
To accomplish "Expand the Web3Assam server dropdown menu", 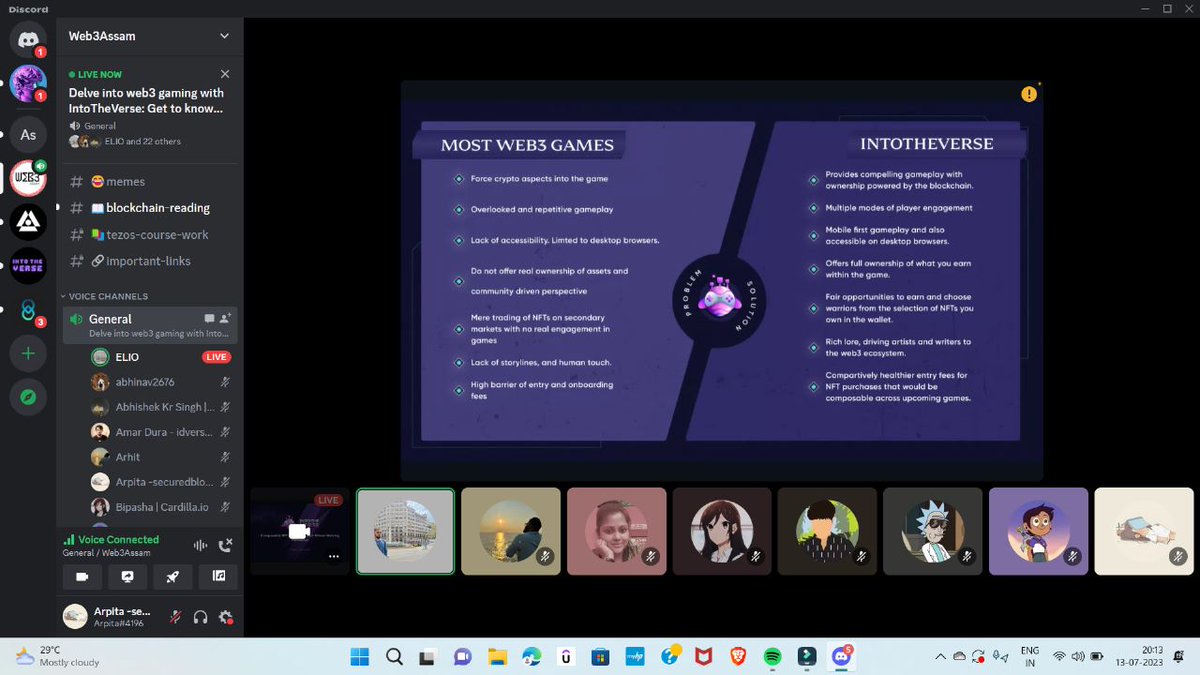I will pos(224,36).
